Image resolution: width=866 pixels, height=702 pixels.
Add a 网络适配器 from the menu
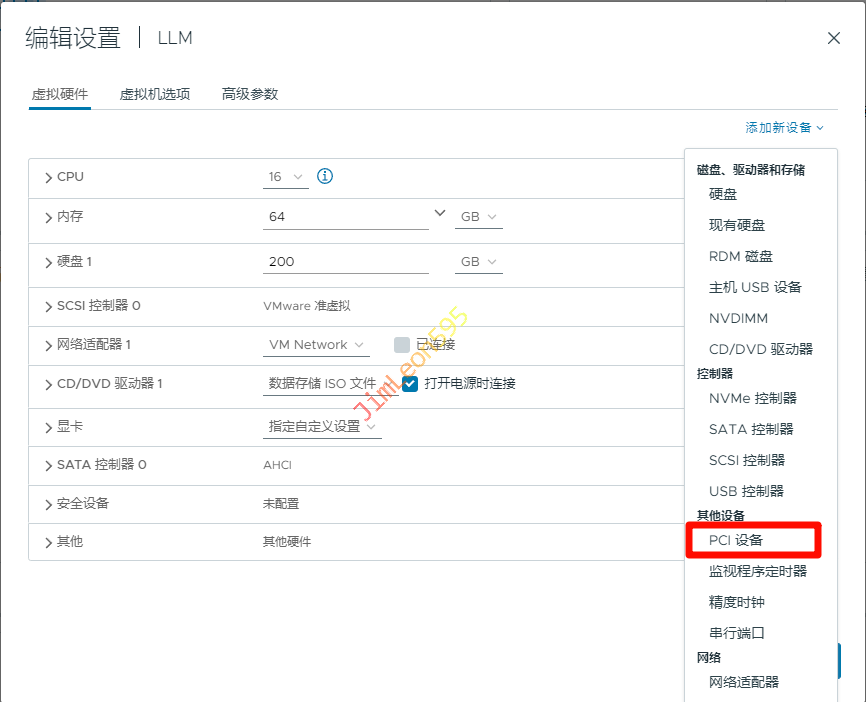click(x=743, y=682)
